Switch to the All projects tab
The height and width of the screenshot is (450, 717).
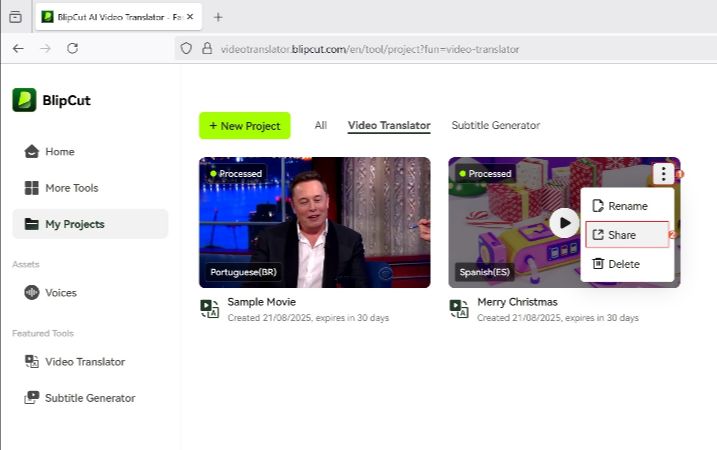tap(320, 126)
